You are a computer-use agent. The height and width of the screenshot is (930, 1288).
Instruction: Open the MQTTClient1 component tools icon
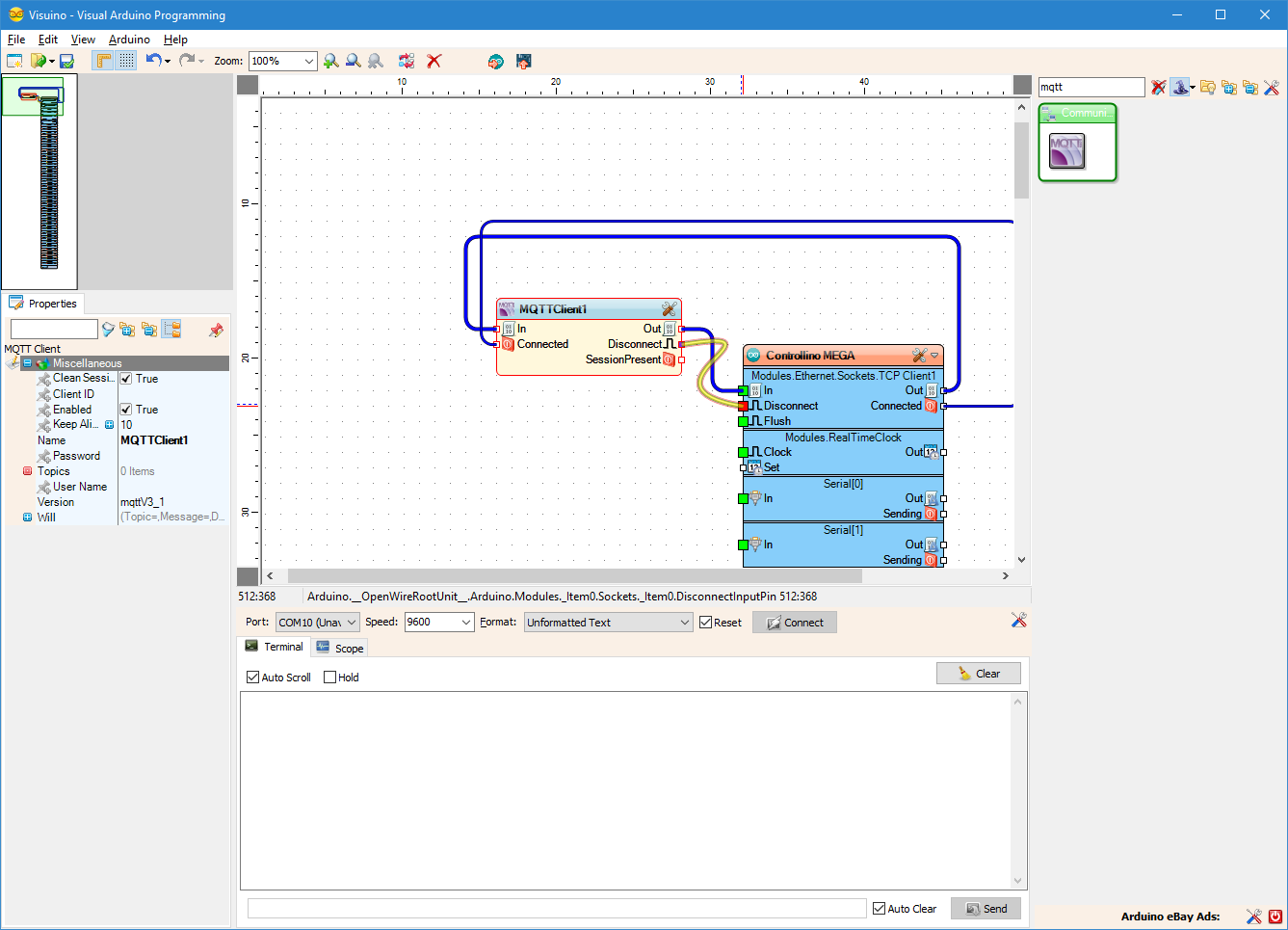[669, 309]
